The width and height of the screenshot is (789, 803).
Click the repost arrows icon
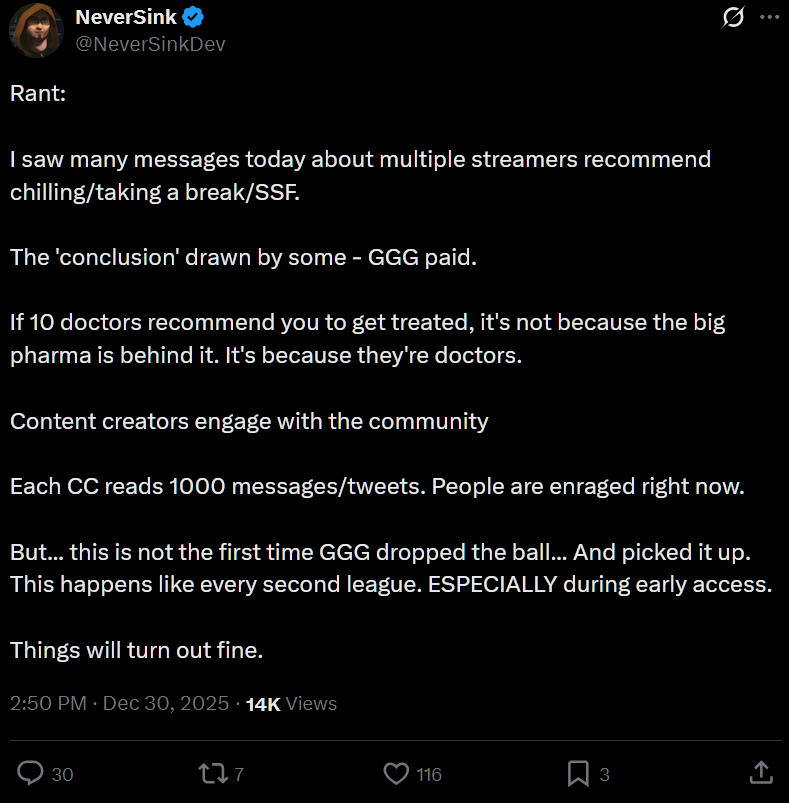[x=214, y=773]
